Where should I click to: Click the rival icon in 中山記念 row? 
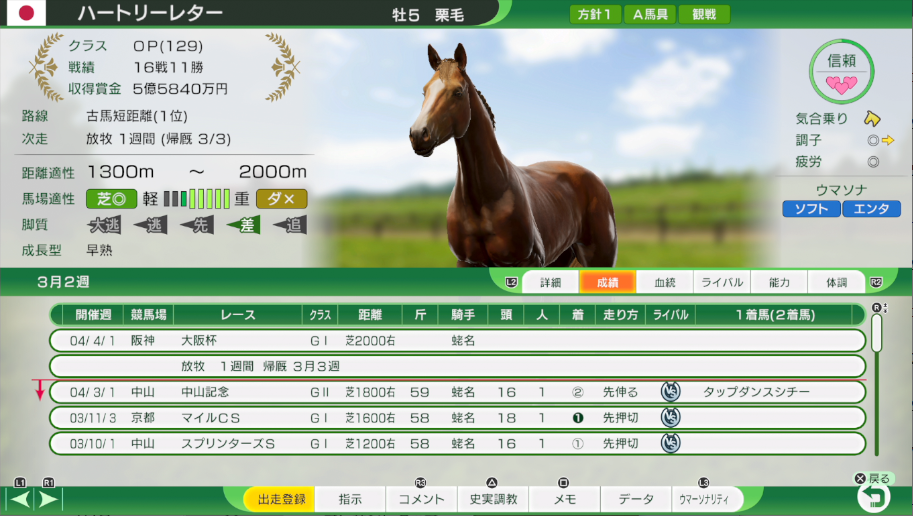click(x=671, y=392)
